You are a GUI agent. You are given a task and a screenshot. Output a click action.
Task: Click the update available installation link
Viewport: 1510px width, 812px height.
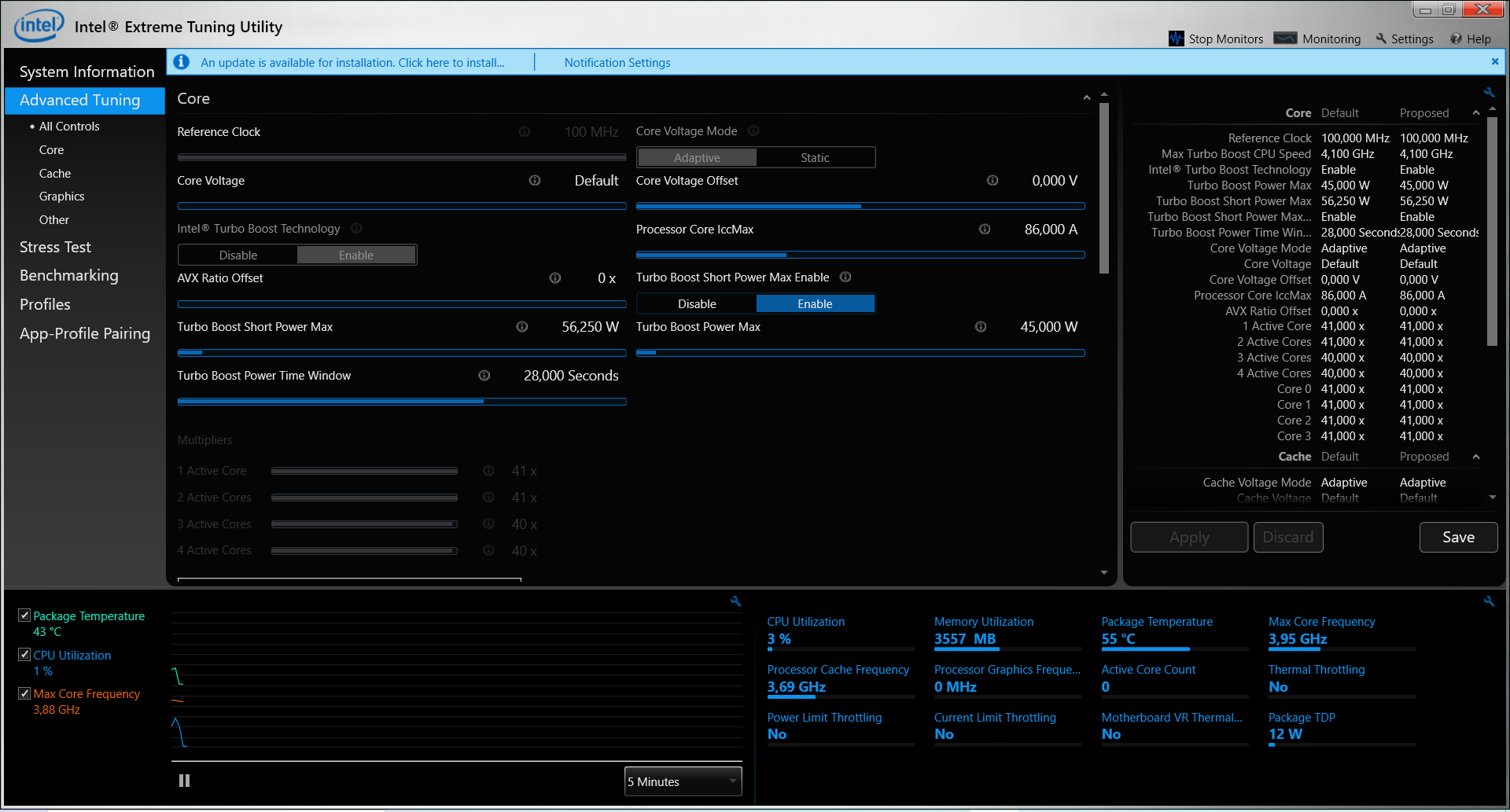(x=352, y=63)
